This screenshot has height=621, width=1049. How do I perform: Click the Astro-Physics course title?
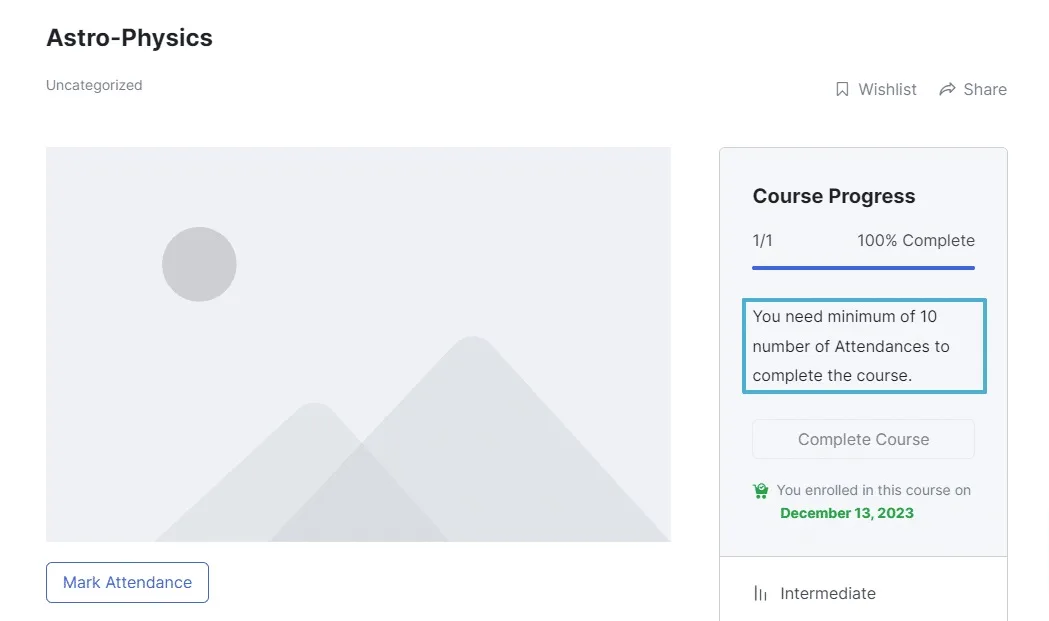pos(129,38)
